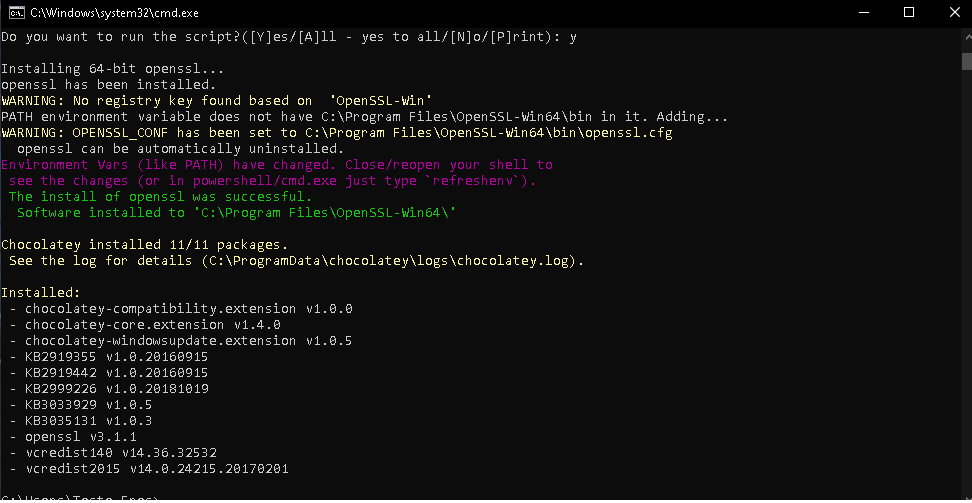Maximize the cmd.exe window
The height and width of the screenshot is (503, 972).
[909, 12]
